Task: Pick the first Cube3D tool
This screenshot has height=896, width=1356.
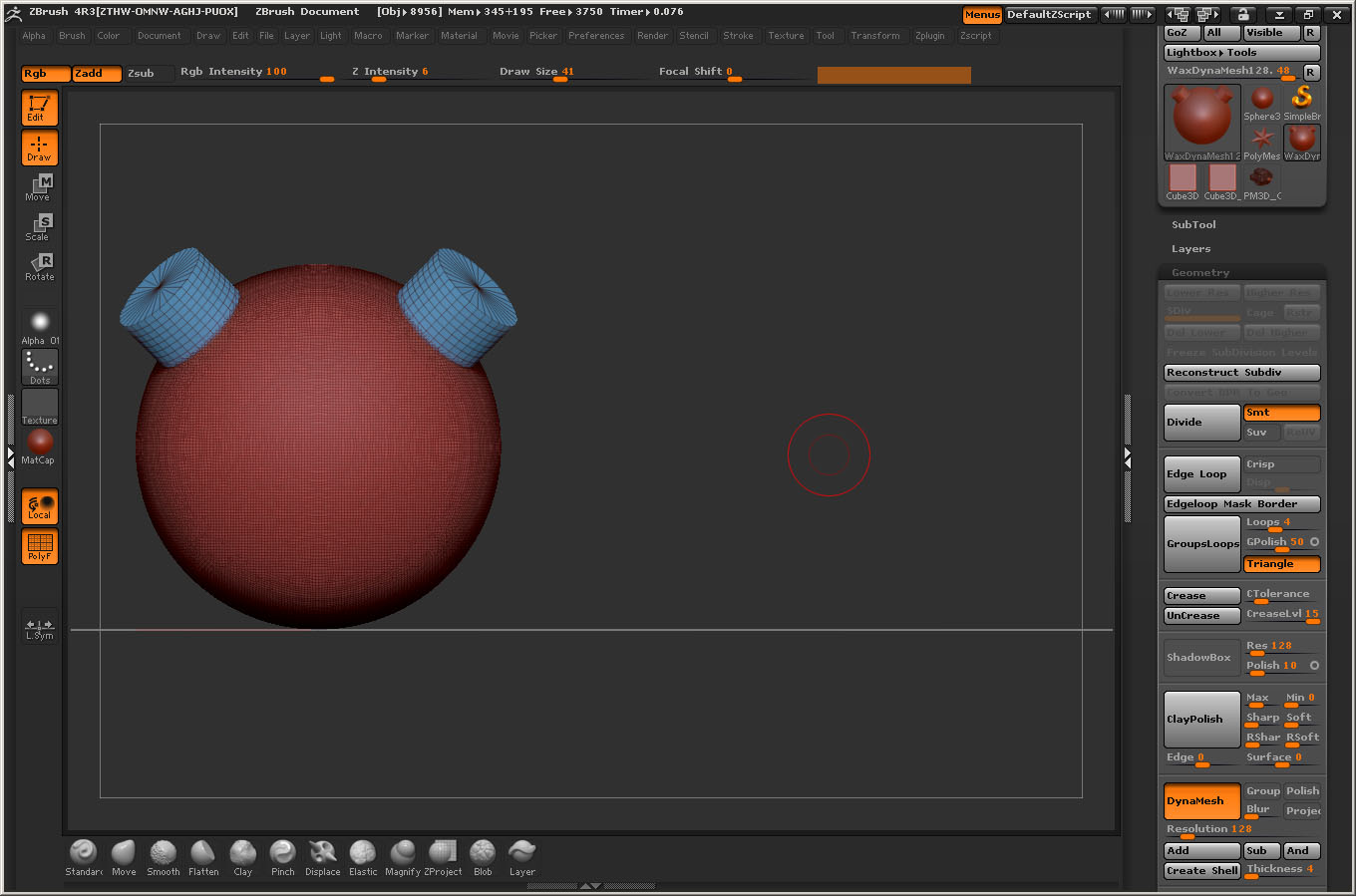Action: click(1183, 182)
